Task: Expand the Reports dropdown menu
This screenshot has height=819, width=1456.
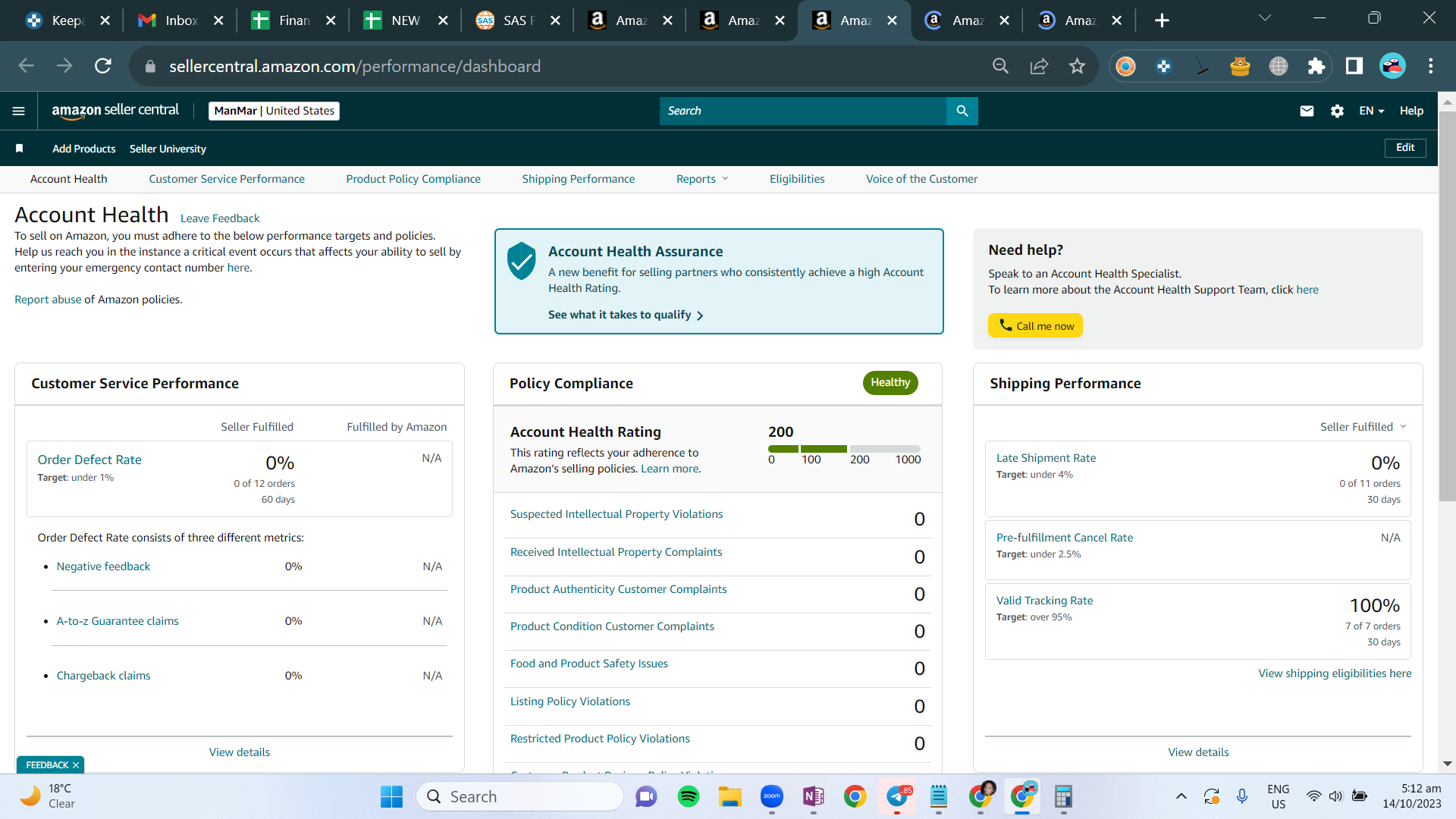Action: (702, 179)
